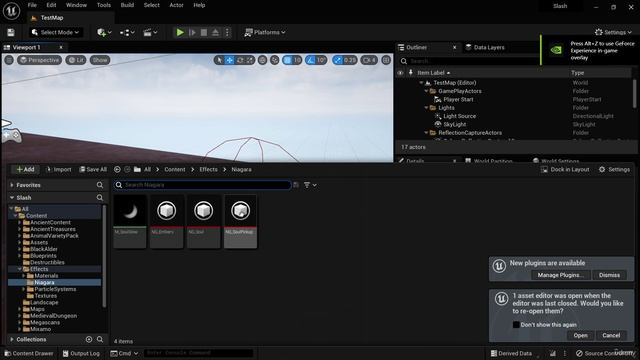Activate the scale tool in the viewport
Image resolution: width=640 pixels, height=360 pixels.
(x=250, y=60)
